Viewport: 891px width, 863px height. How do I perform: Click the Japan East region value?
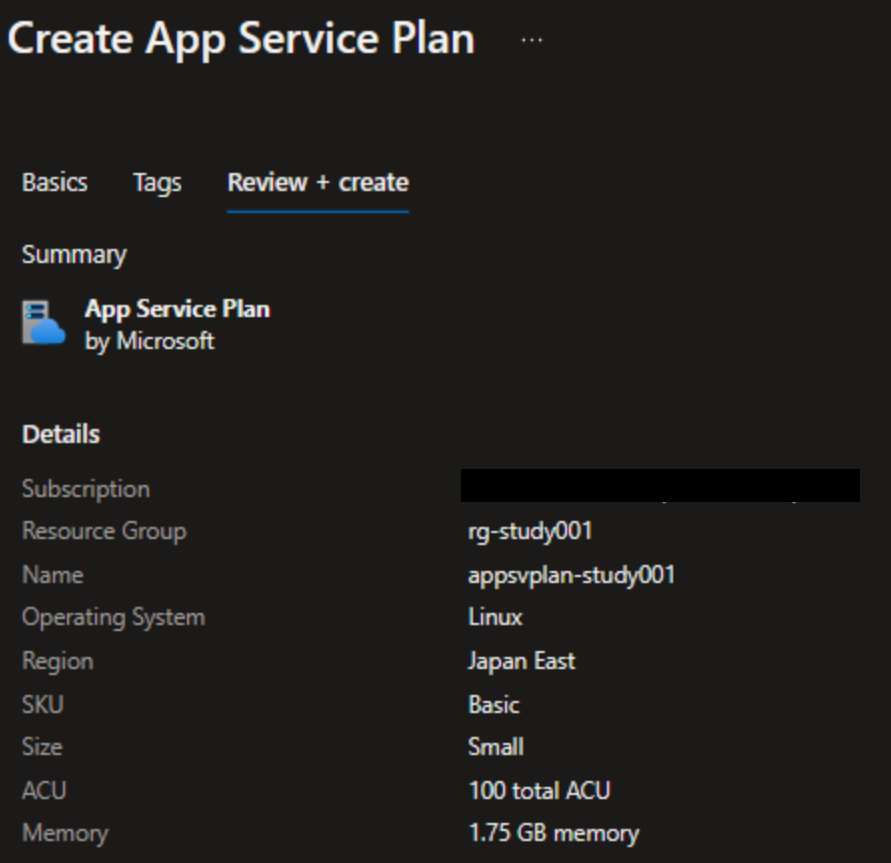click(x=522, y=662)
